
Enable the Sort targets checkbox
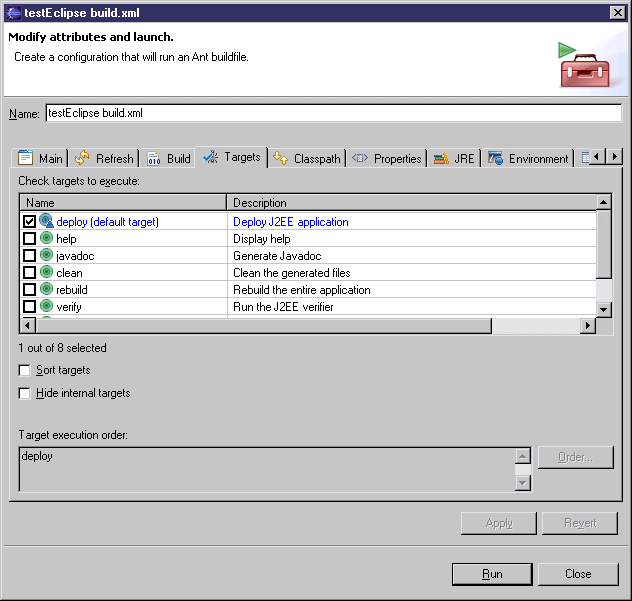[25, 371]
